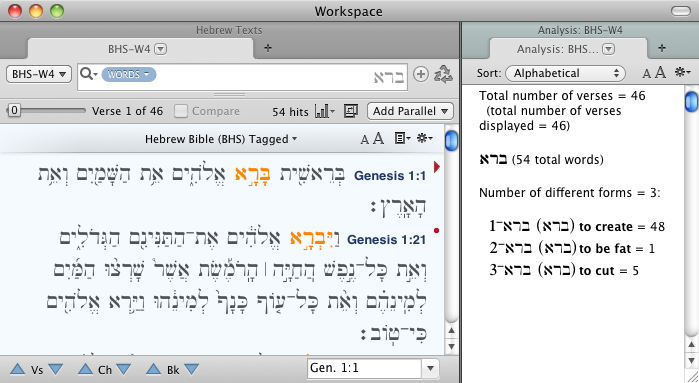Increase text size with the large A in Analysis pane
The height and width of the screenshot is (383, 699).
[660, 72]
